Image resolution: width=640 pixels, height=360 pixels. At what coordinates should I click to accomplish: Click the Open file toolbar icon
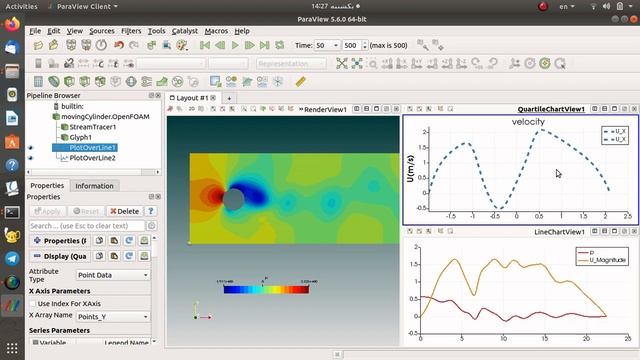tap(38, 45)
